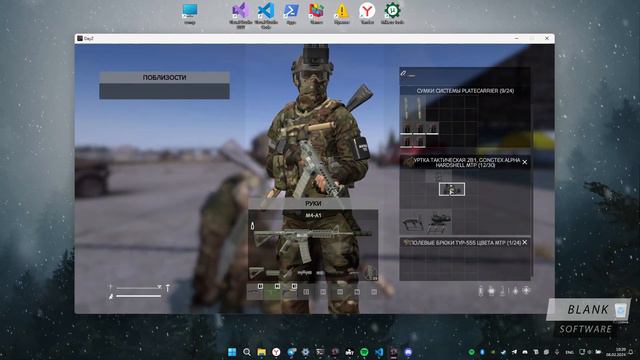Image resolution: width=640 pixels, height=360 pixels.
Task: Click the СУМКИ СИСТЕМЫ PLATECARRIER header
Action: click(x=465, y=91)
